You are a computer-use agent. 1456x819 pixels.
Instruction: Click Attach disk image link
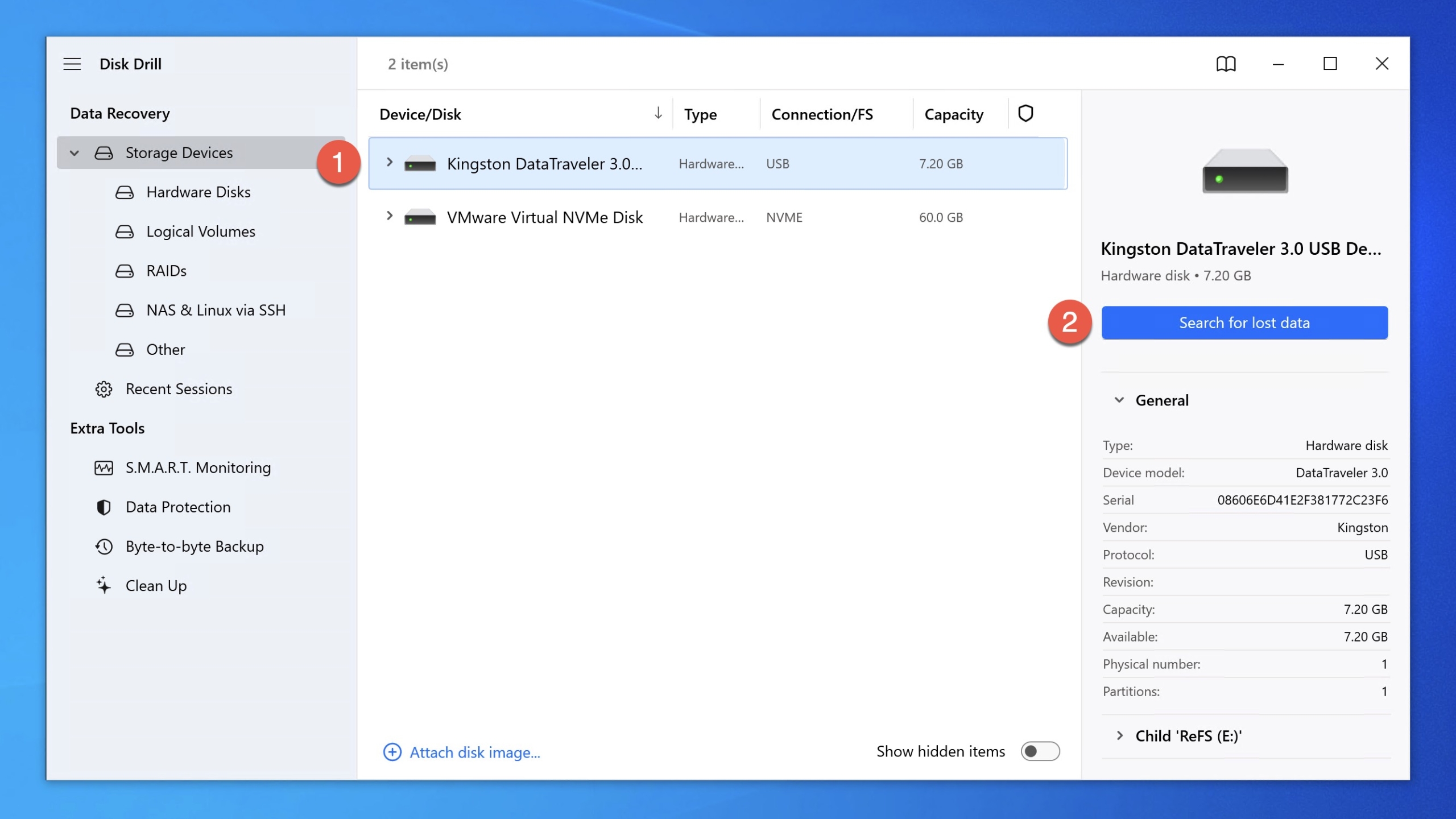[475, 752]
